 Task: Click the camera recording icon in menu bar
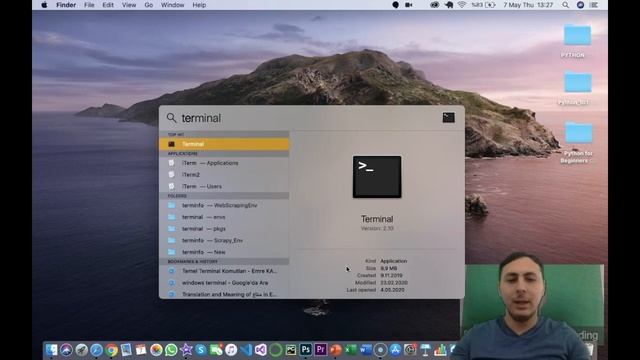point(409,5)
